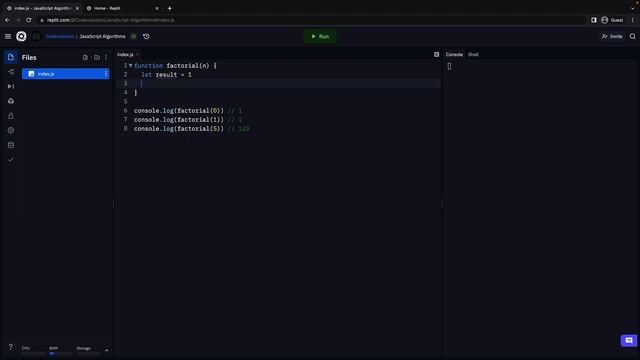640x360 pixels.
Task: Click the Replit logo icon
Action: [x=21, y=36]
